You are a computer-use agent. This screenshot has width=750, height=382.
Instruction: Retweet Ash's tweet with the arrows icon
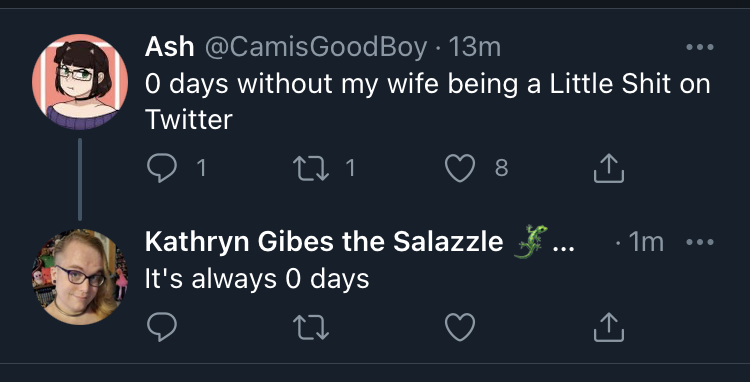coord(310,168)
